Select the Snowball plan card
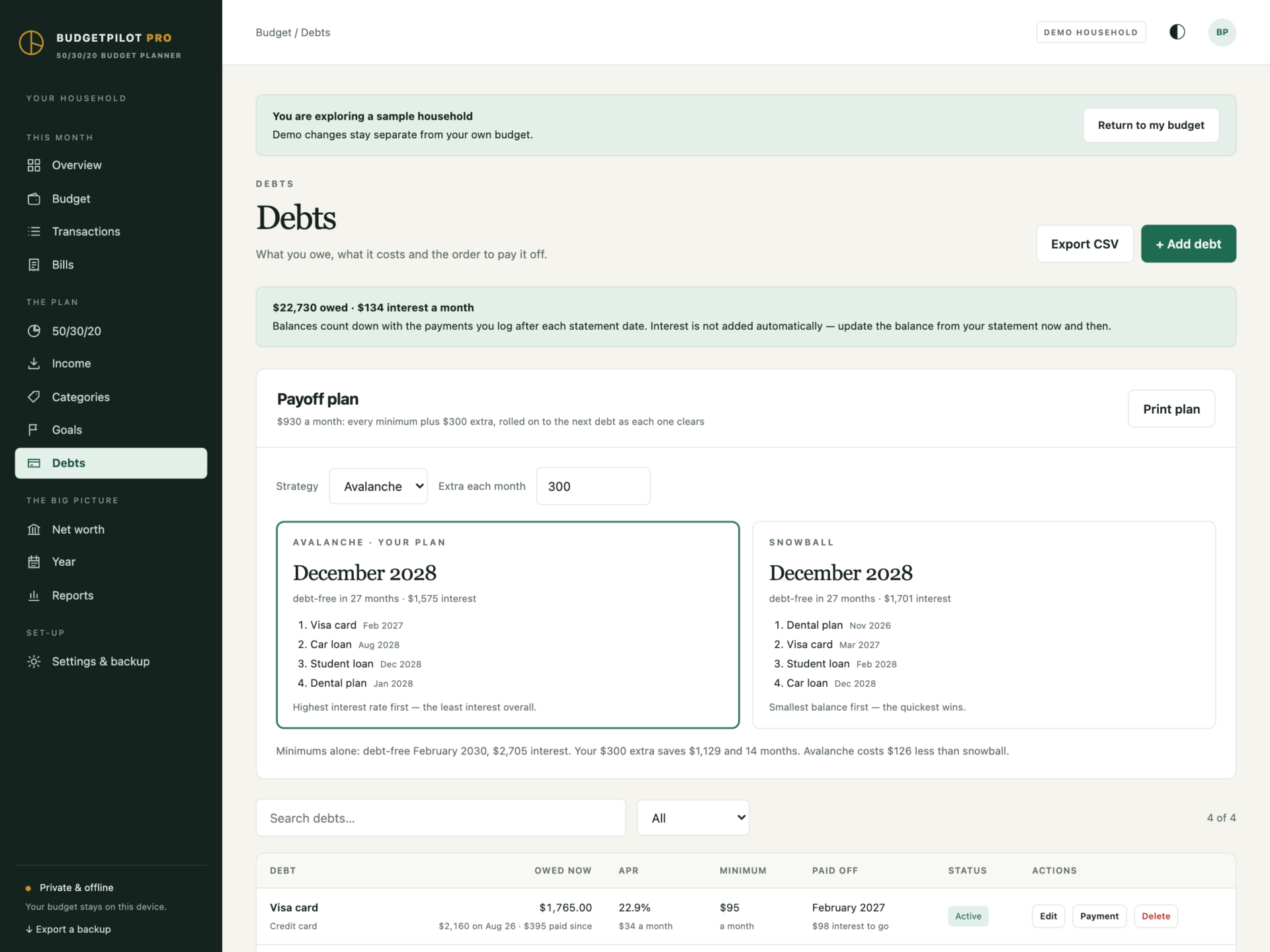 pyautogui.click(x=984, y=625)
